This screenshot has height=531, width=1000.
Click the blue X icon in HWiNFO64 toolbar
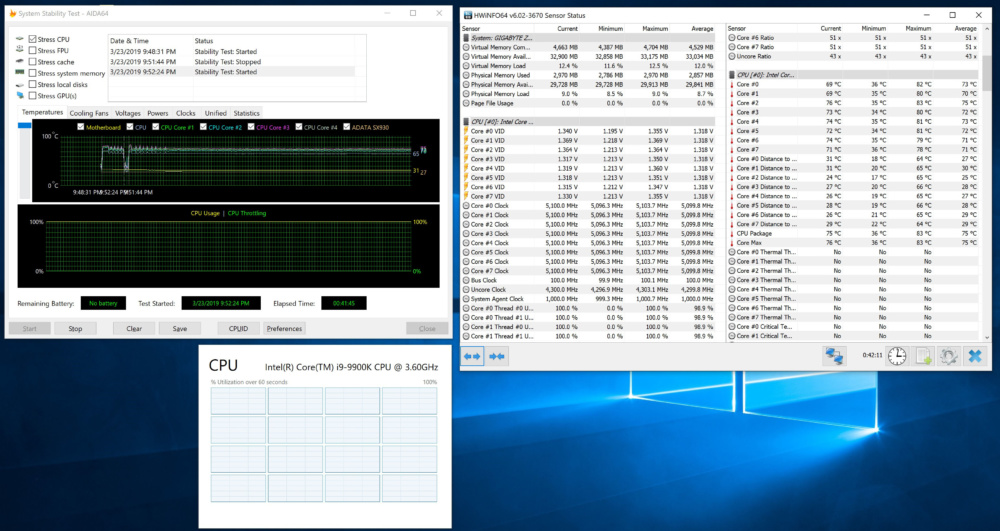click(974, 356)
